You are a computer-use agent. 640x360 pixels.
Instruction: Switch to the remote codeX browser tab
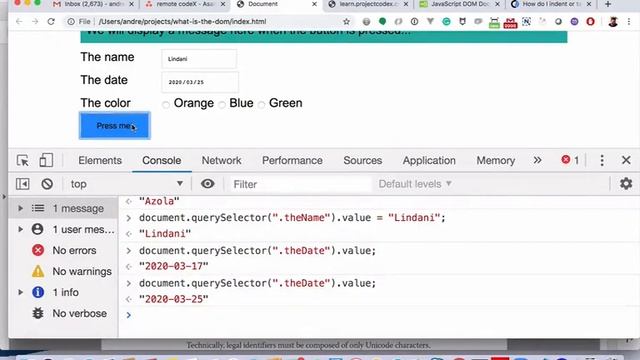coord(185,4)
